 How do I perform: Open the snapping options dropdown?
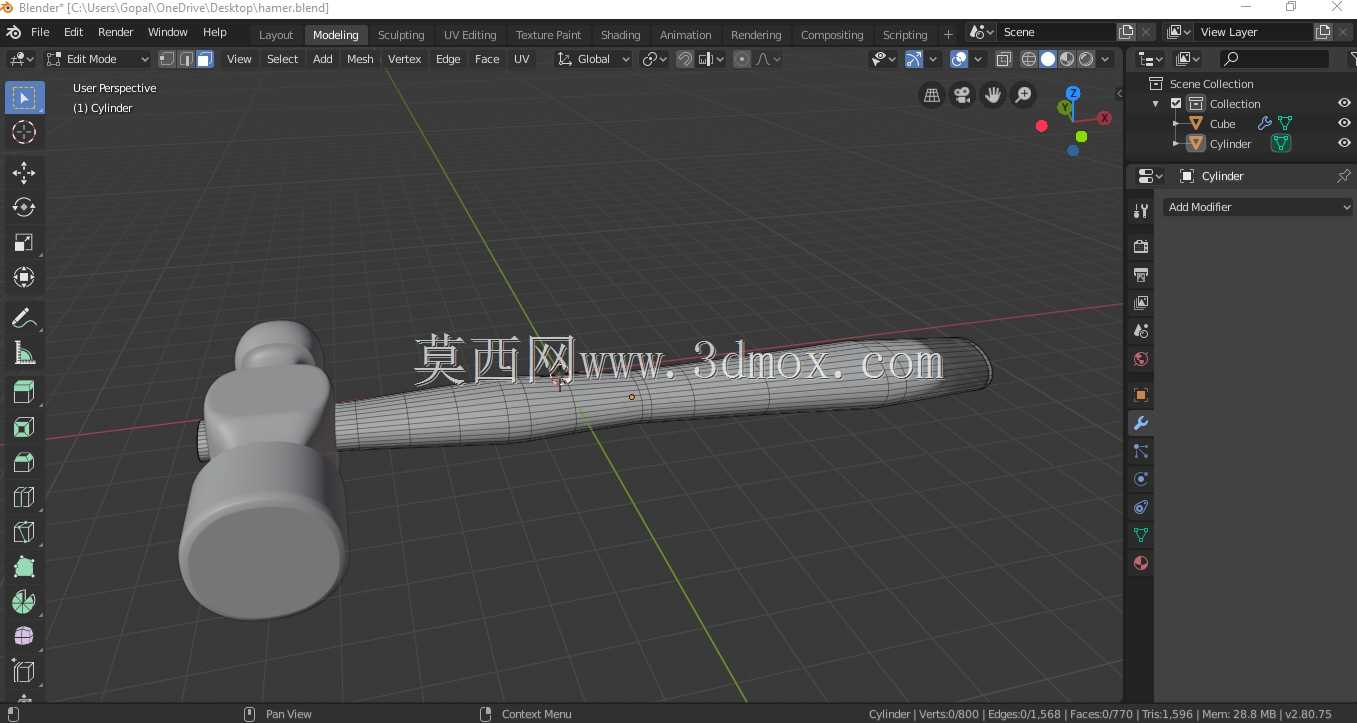711,59
